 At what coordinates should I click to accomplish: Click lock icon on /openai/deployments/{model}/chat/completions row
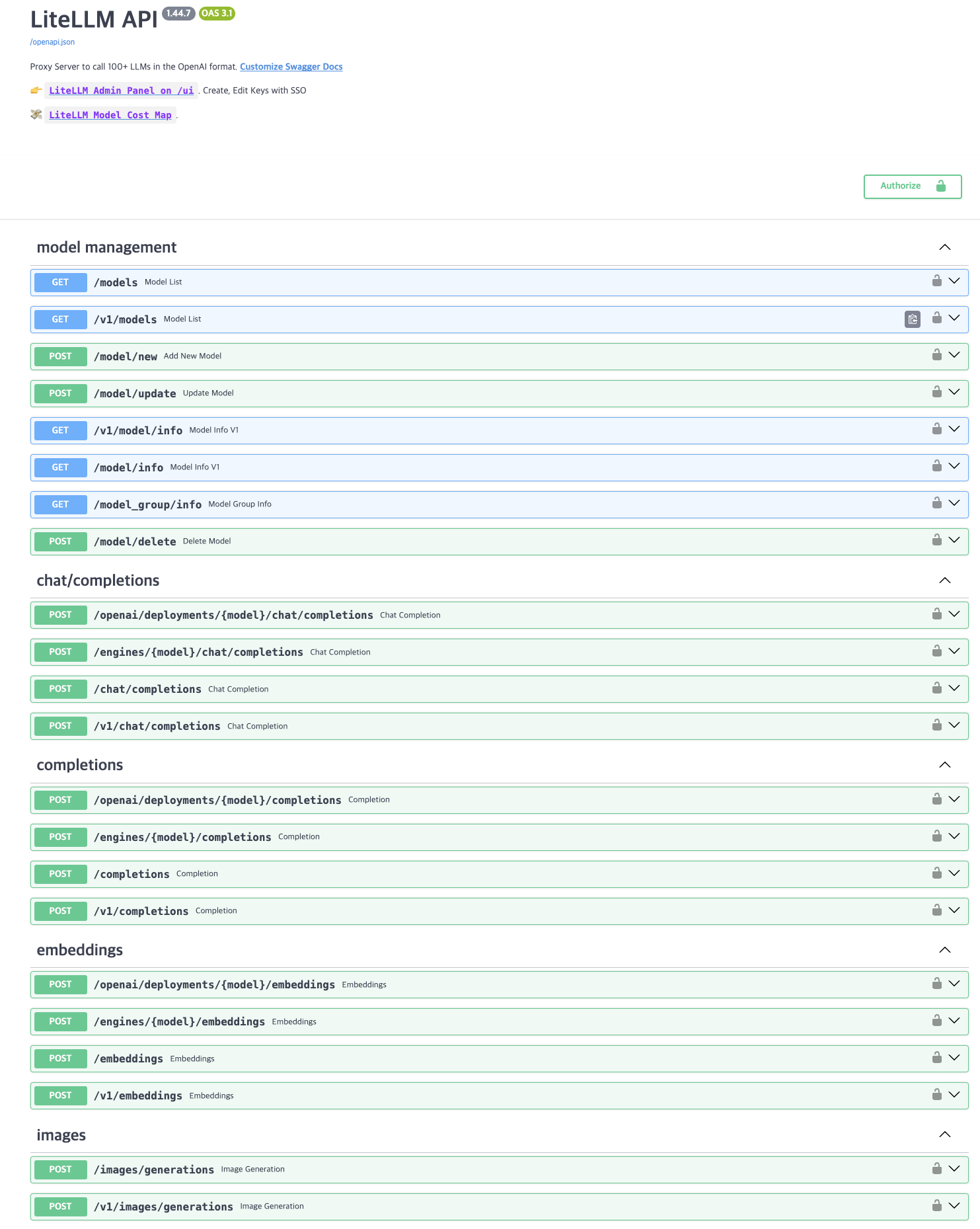coord(936,614)
